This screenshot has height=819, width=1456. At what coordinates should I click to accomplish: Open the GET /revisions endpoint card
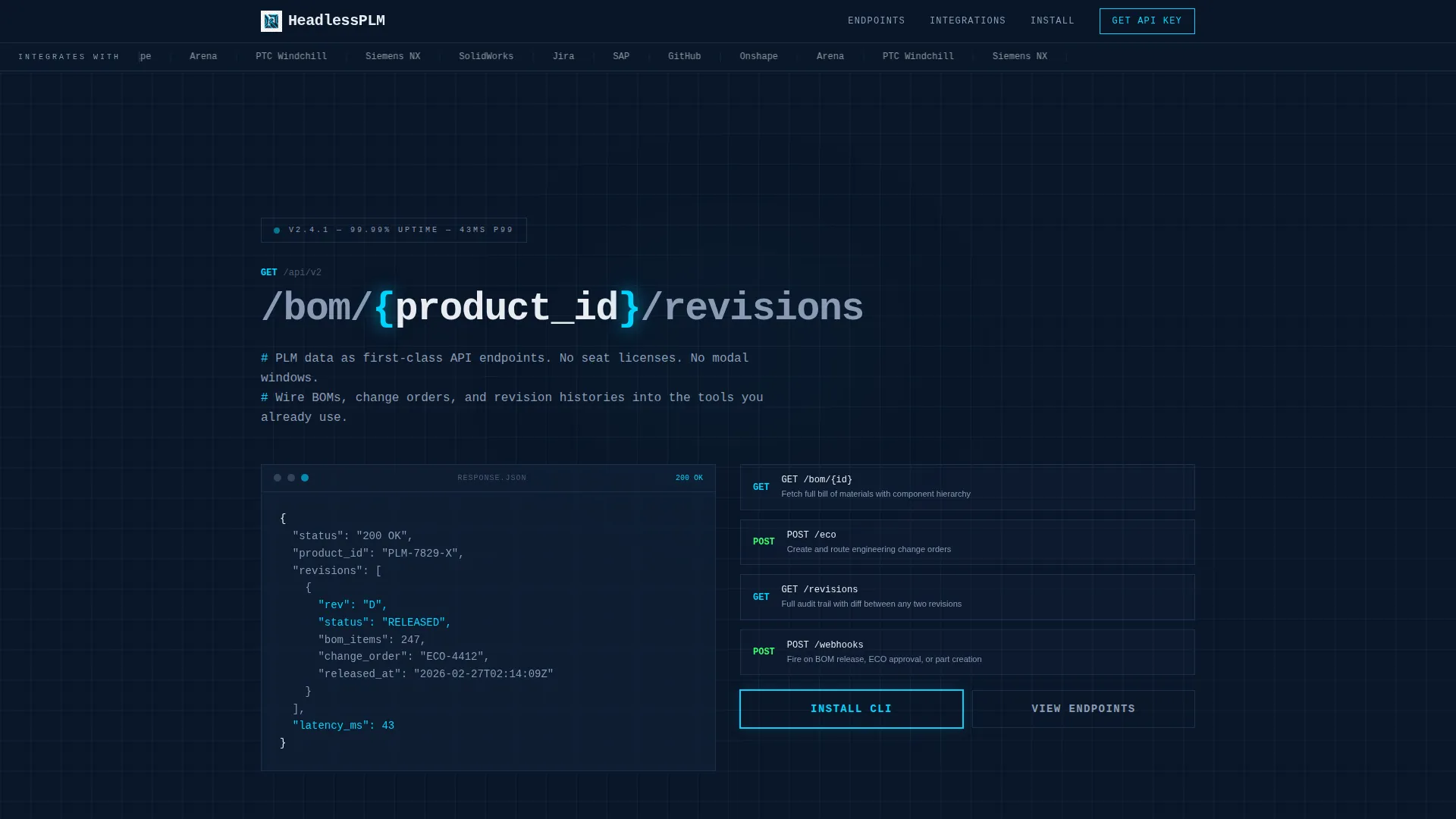tap(967, 597)
